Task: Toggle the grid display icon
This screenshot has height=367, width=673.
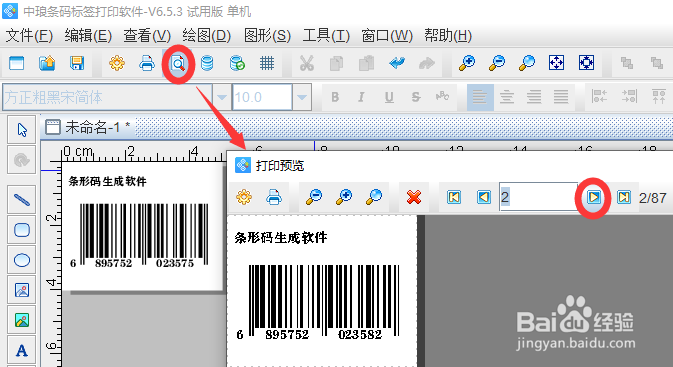Action: coord(267,63)
